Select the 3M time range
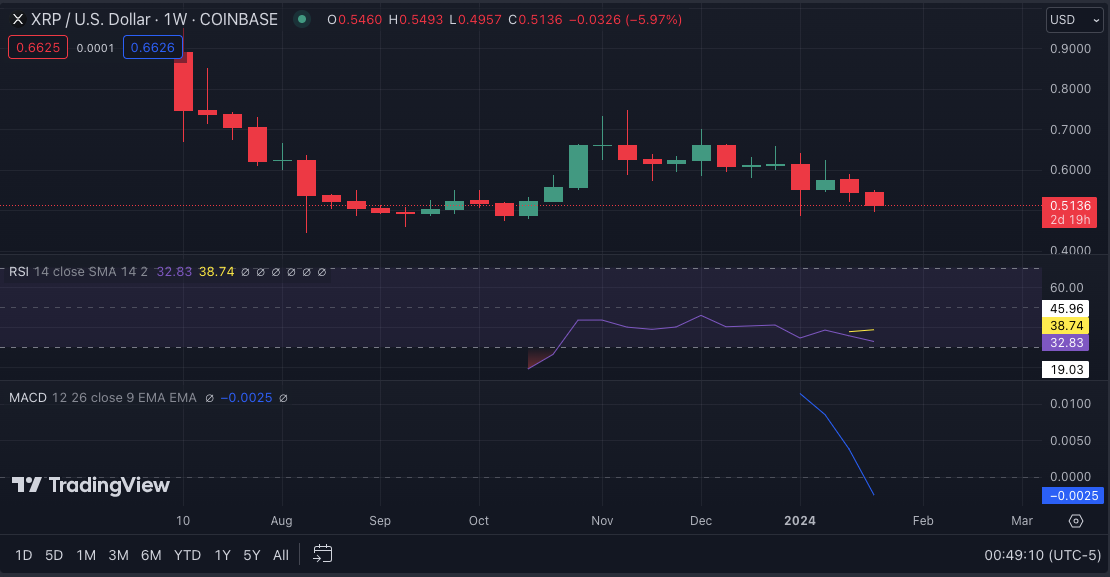The height and width of the screenshot is (577, 1110). tap(118, 555)
